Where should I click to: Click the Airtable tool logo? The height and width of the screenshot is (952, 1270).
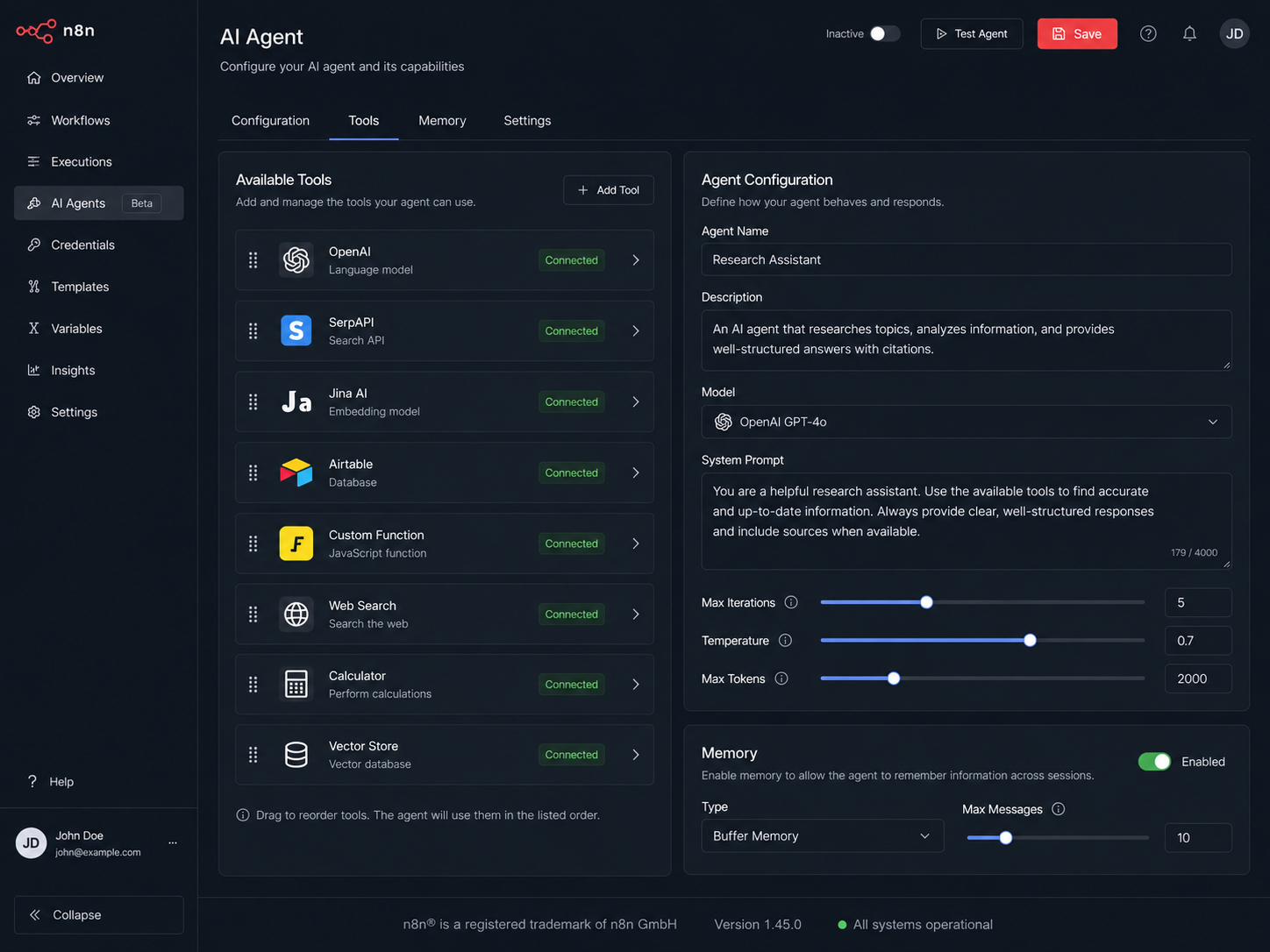[296, 472]
